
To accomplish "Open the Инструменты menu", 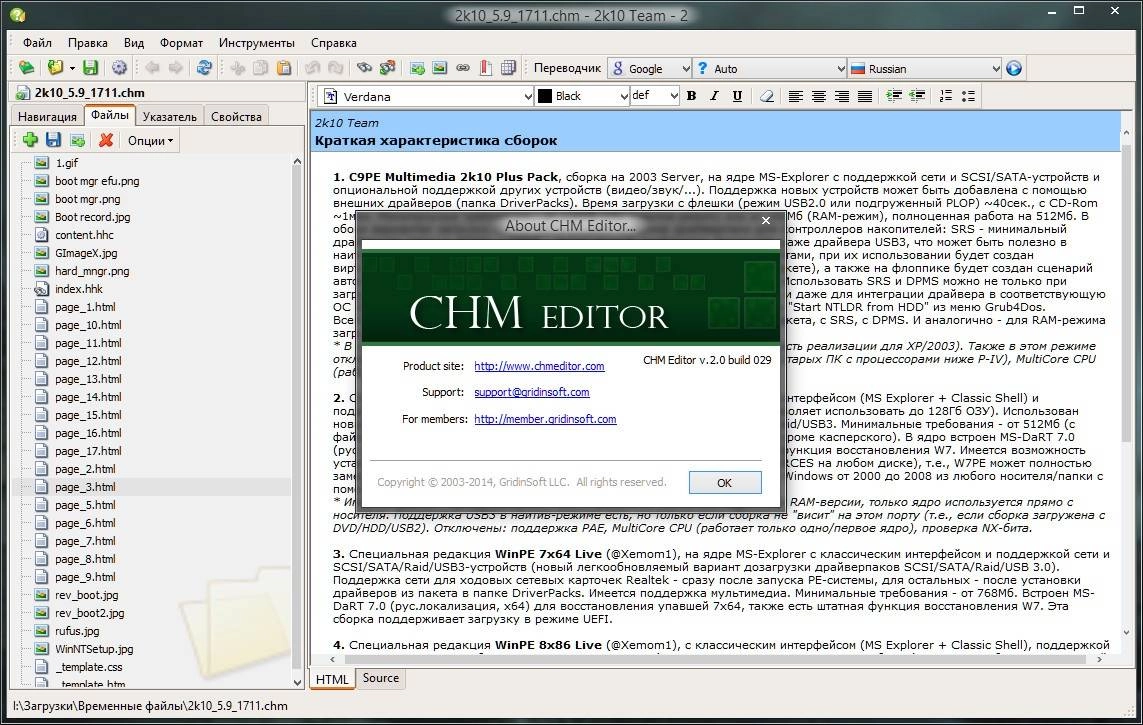I will point(257,42).
